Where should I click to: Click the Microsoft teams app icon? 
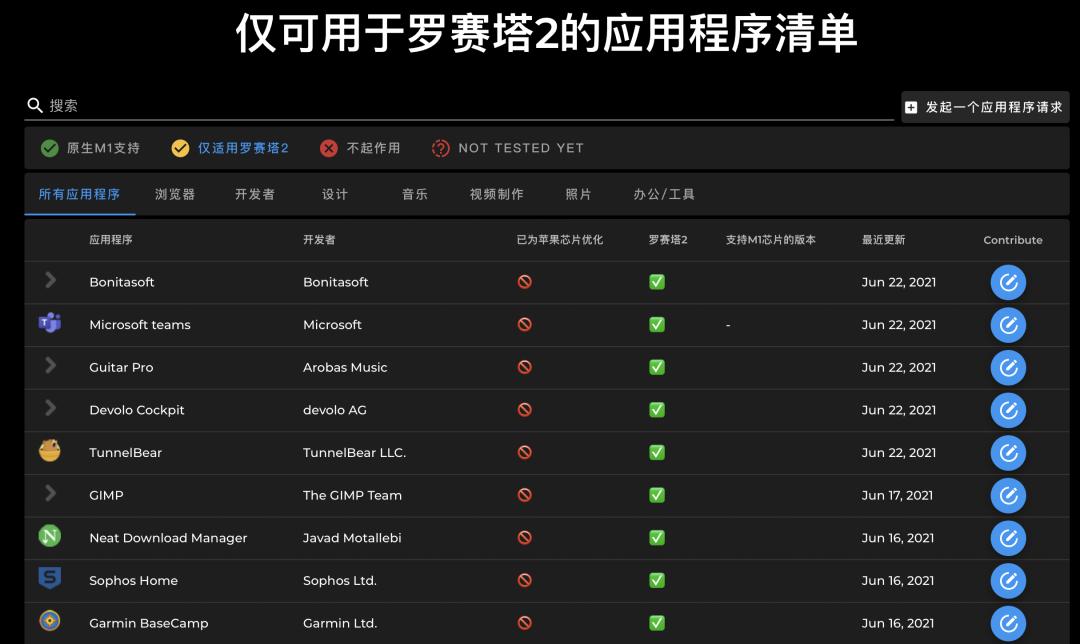click(x=50, y=324)
